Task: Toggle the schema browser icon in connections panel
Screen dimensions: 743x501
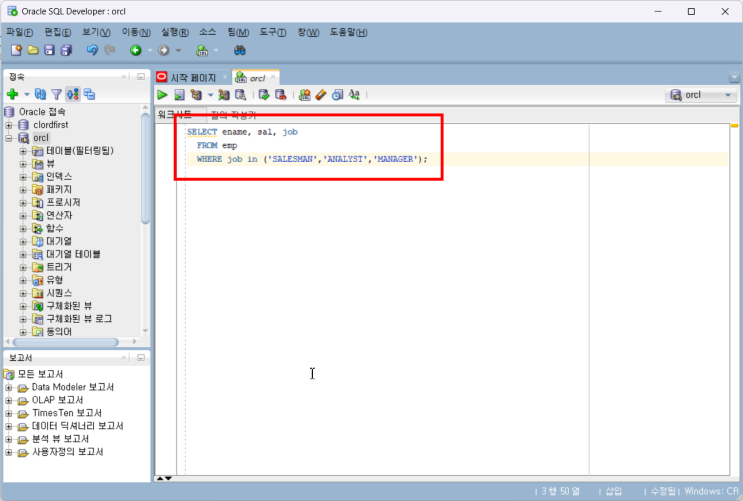Action: pos(73,94)
